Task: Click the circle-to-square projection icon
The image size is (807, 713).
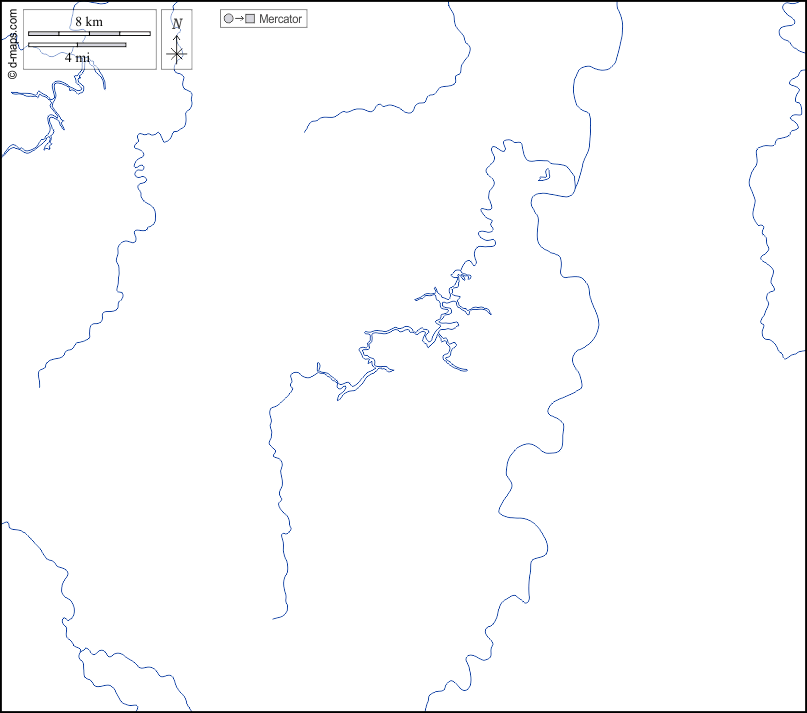Action: (x=239, y=19)
